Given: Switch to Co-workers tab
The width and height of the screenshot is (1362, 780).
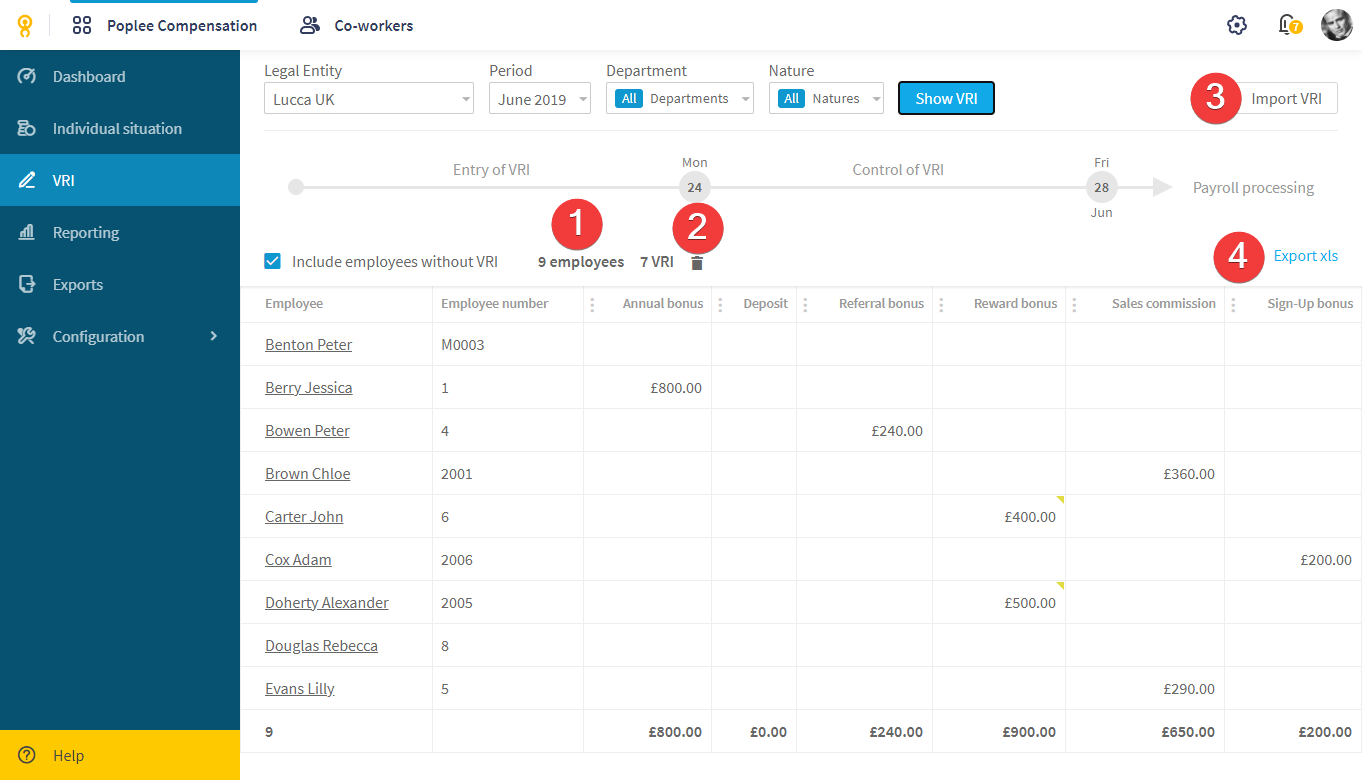Looking at the screenshot, I should (357, 26).
